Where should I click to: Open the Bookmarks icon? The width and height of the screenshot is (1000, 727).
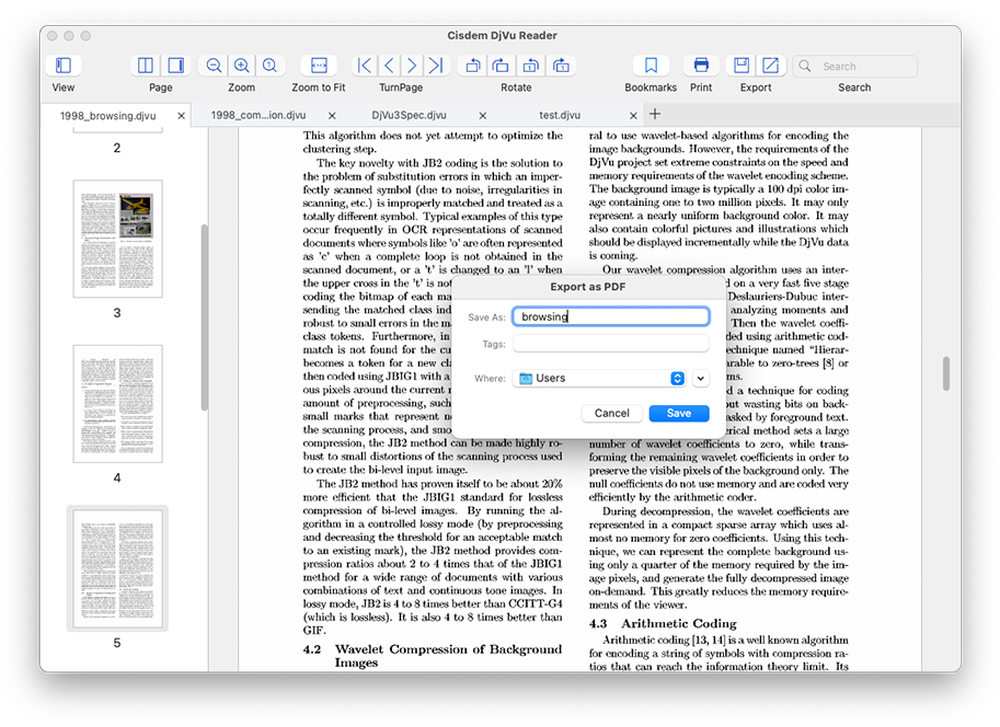coord(651,65)
